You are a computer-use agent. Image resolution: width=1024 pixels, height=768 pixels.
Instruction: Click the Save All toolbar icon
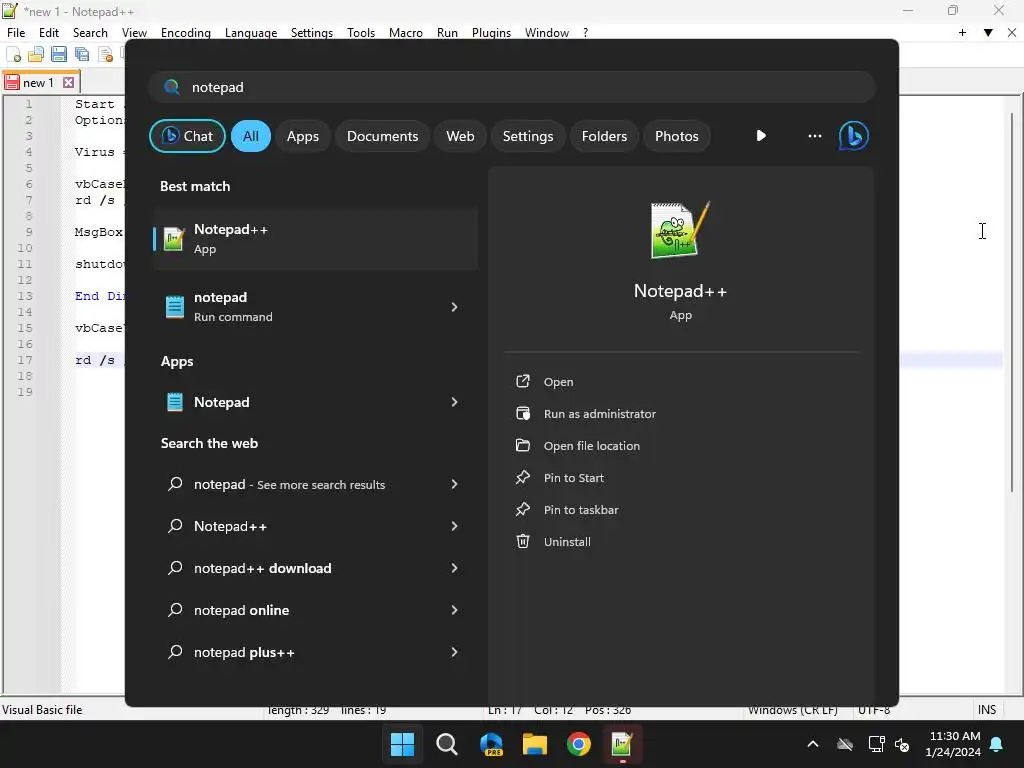click(x=82, y=54)
